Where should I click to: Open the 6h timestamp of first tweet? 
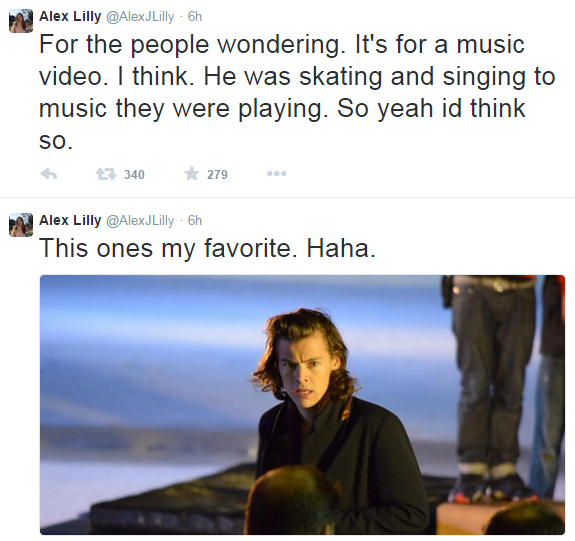(195, 17)
